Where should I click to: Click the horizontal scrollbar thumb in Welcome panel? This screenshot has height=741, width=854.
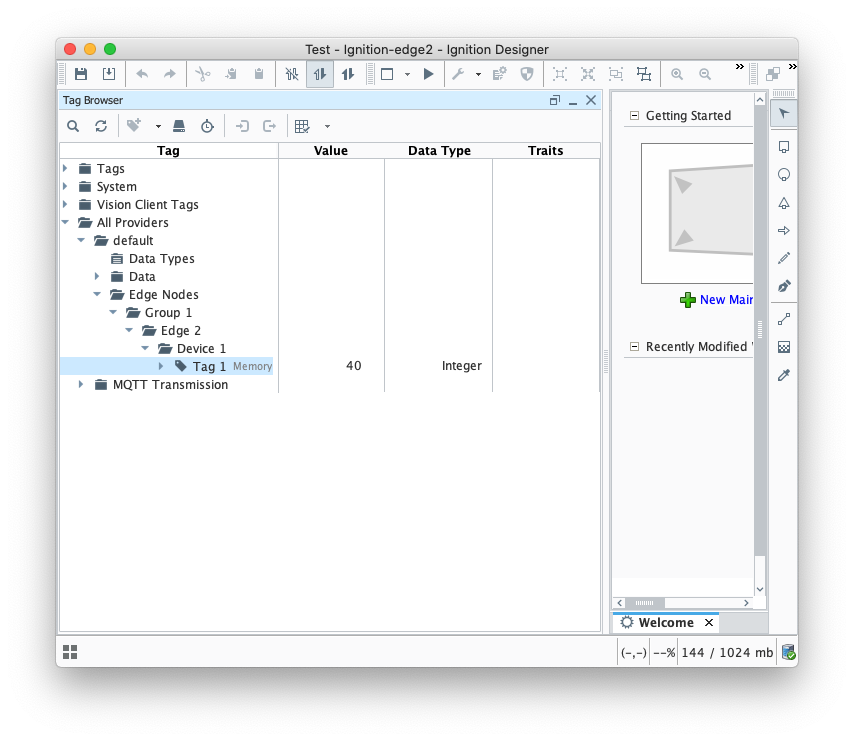(x=644, y=603)
